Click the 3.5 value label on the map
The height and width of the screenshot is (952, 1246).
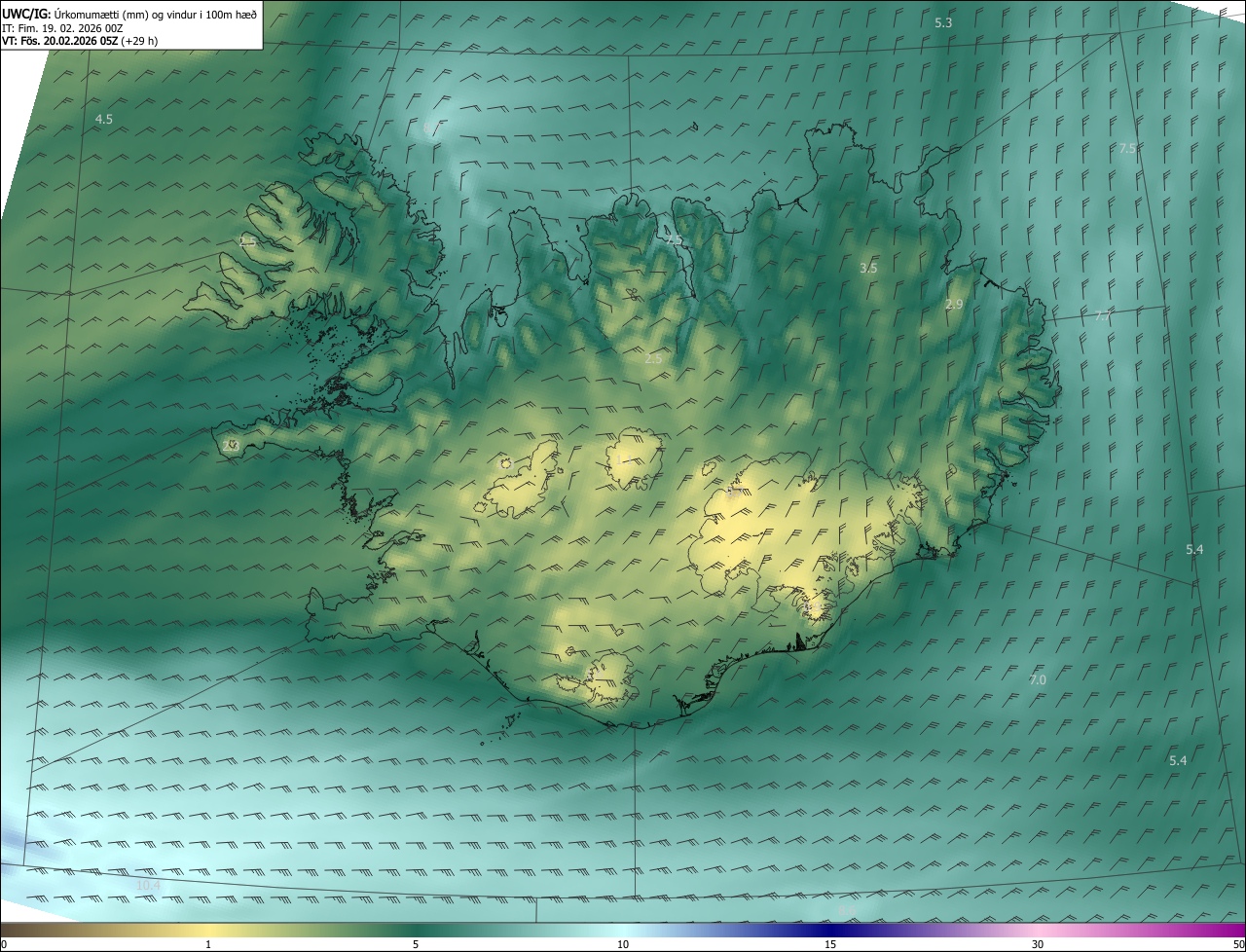(868, 268)
